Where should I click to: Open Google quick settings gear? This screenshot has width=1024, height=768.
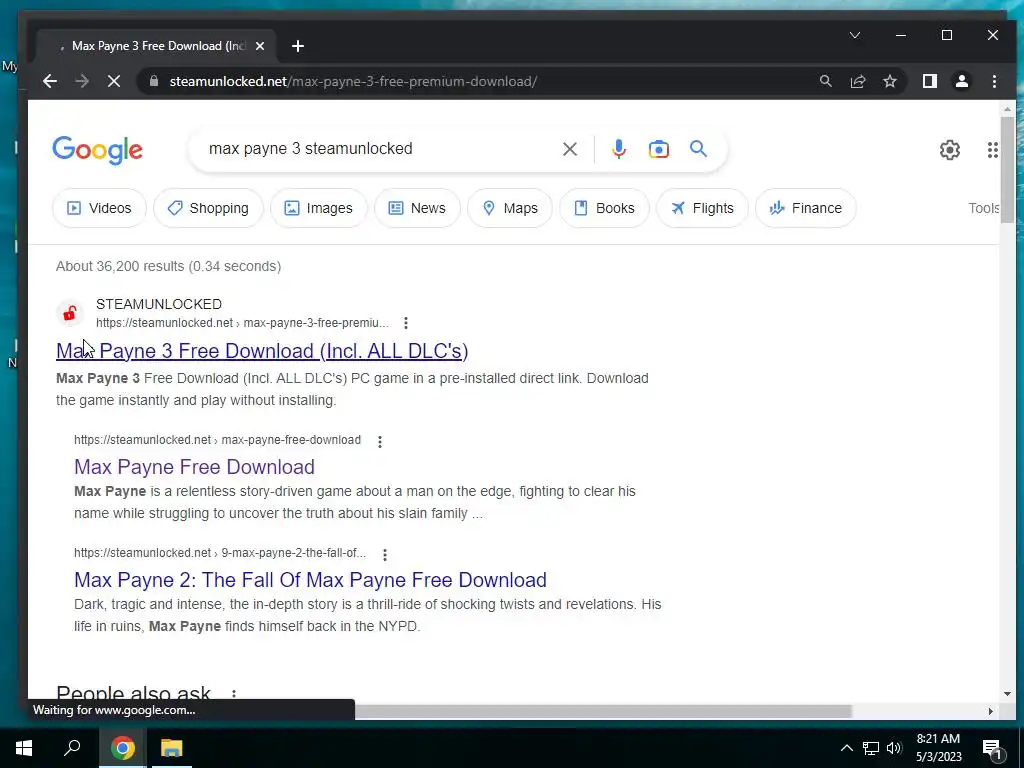[x=950, y=150]
